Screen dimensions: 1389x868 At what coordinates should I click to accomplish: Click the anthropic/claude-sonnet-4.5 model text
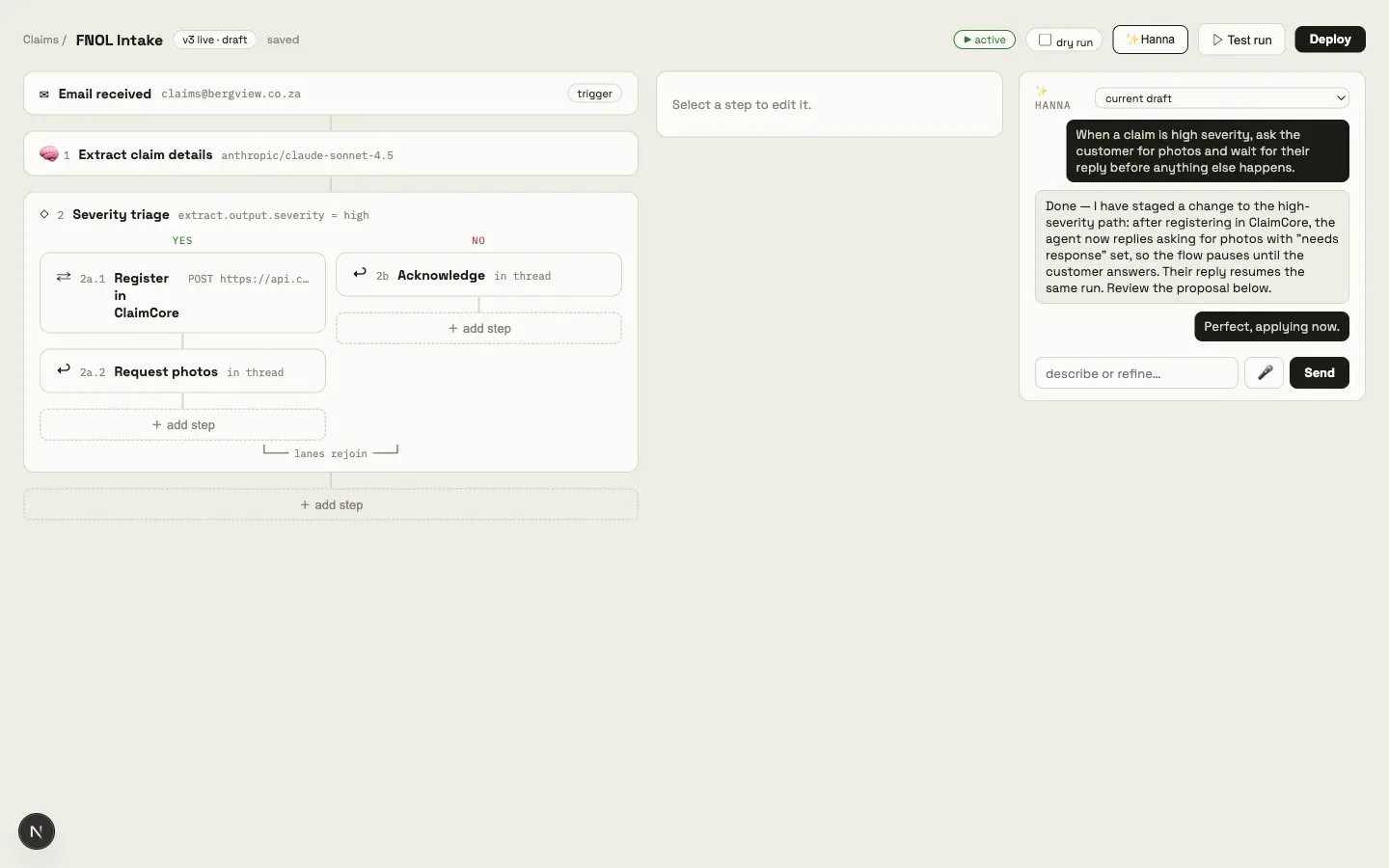point(307,155)
